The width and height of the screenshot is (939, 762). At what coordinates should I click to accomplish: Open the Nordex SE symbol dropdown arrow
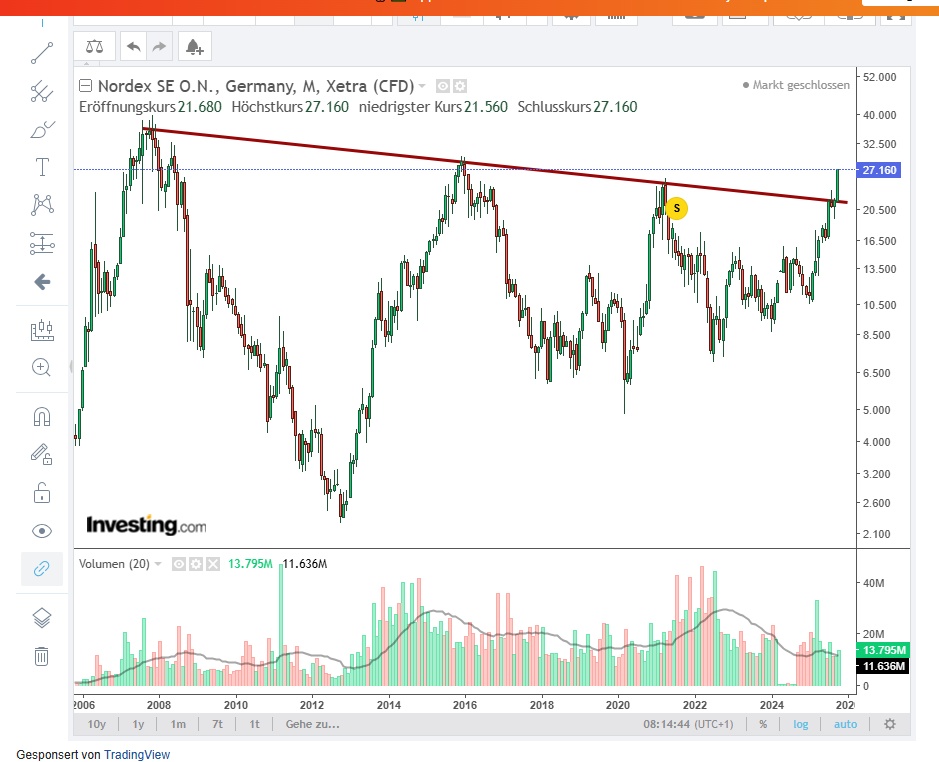pyautogui.click(x=422, y=86)
